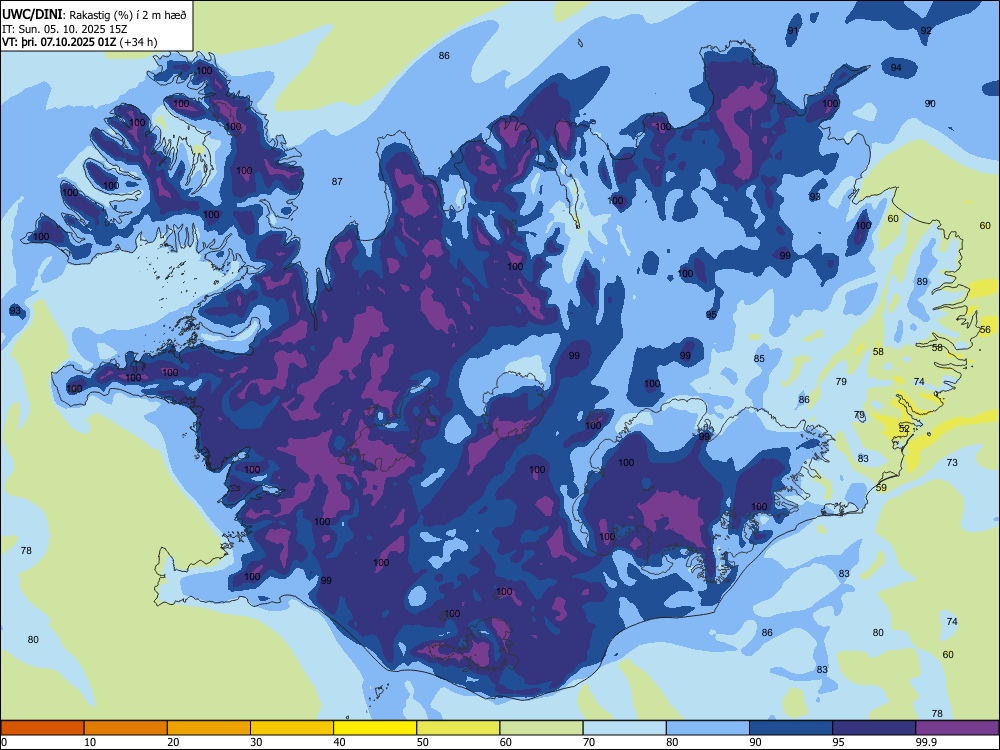Click the "VT: þri. 07.10.2025 01Z (+34 h)" line
The image size is (1000, 750).
(80, 42)
